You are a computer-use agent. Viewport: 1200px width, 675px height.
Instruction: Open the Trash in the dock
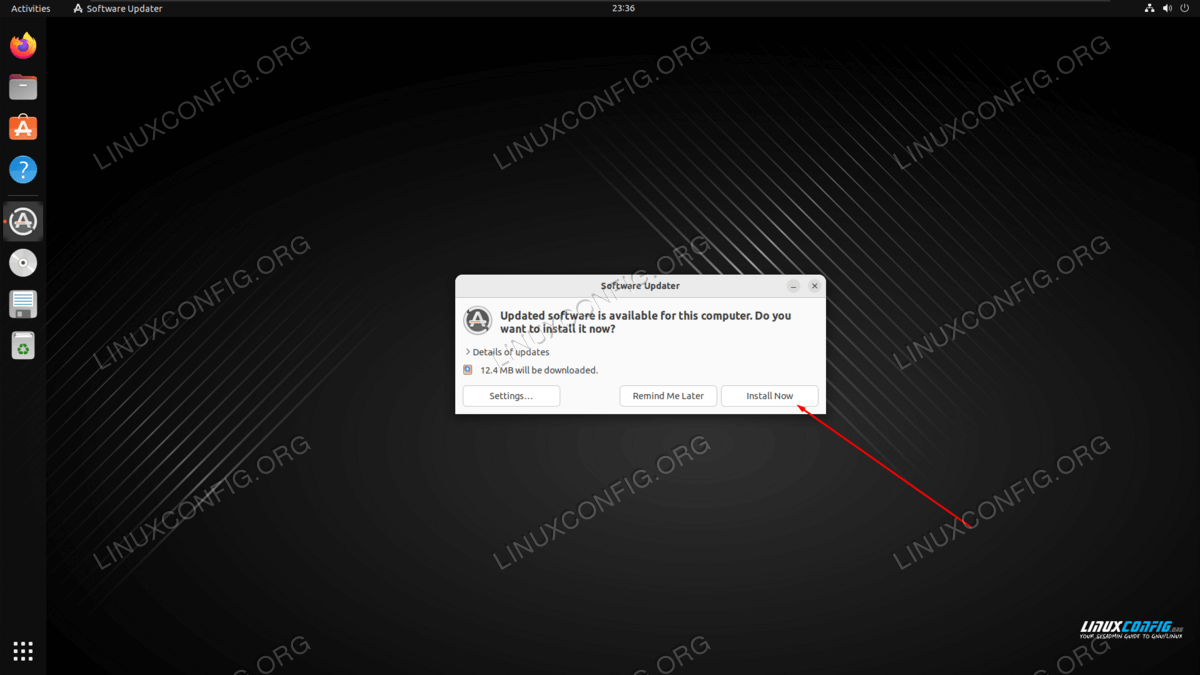(x=23, y=346)
